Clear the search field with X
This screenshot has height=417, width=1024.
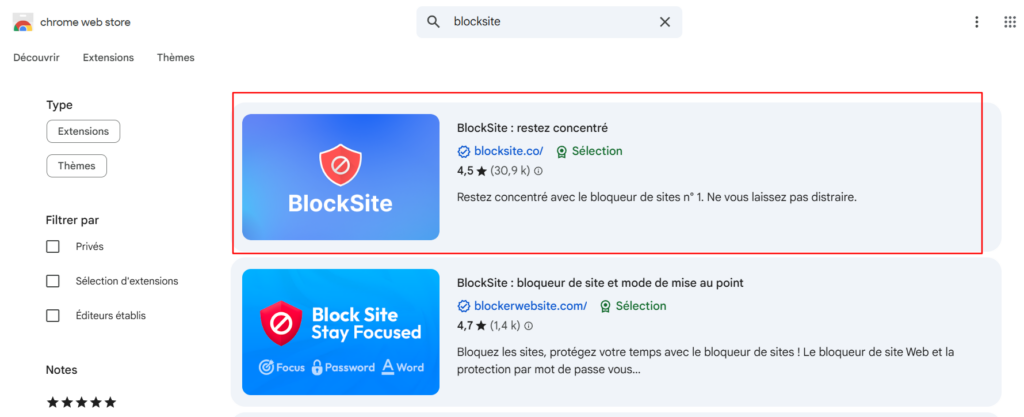pos(665,22)
